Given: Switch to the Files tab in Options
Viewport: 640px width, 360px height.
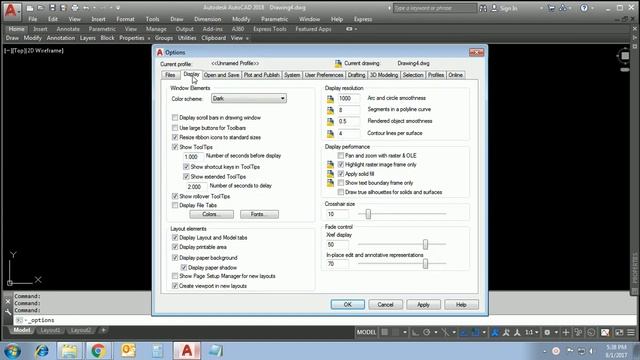Looking at the screenshot, I should [x=170, y=75].
